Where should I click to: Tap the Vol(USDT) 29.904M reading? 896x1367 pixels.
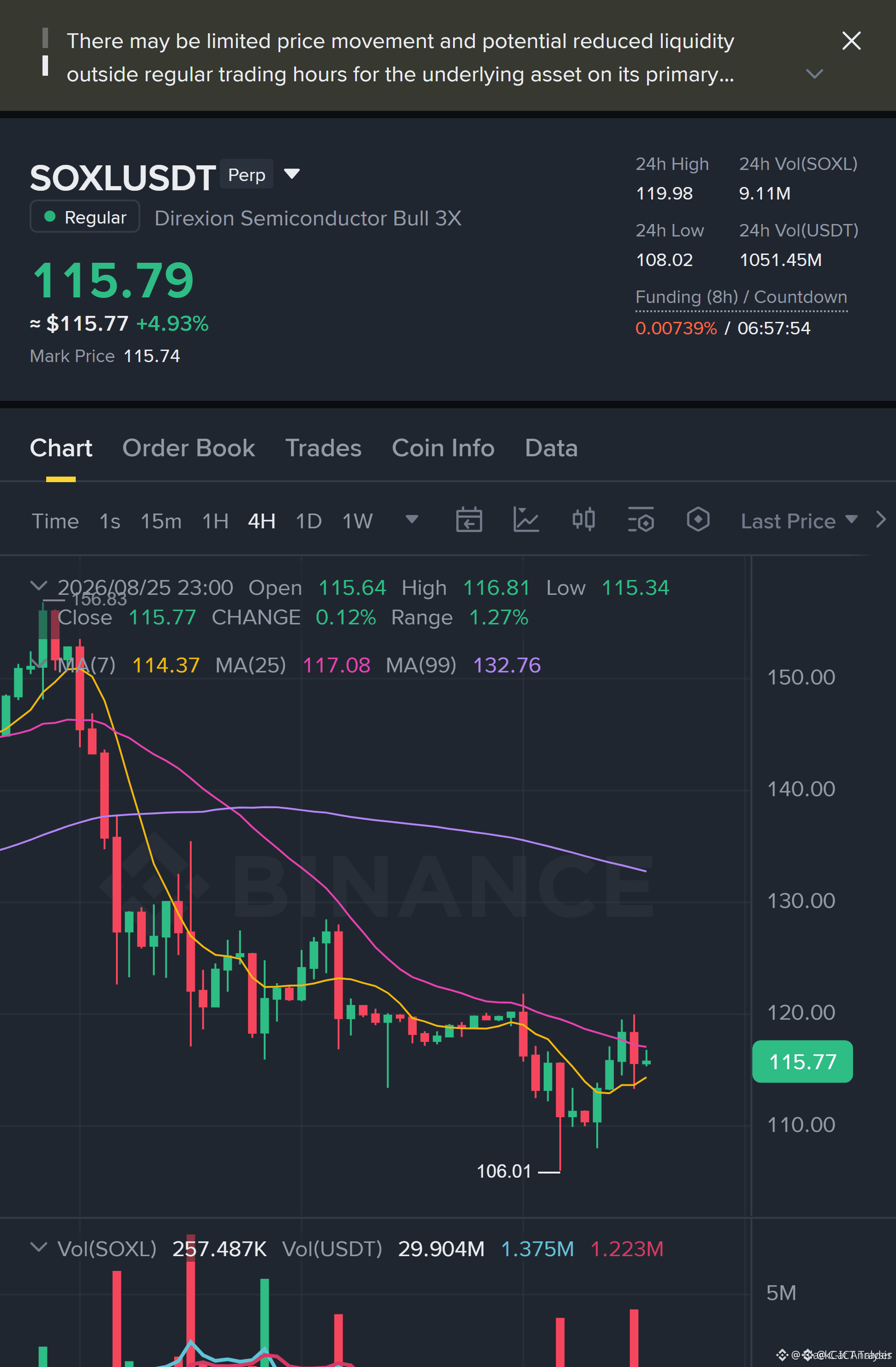[x=441, y=1249]
